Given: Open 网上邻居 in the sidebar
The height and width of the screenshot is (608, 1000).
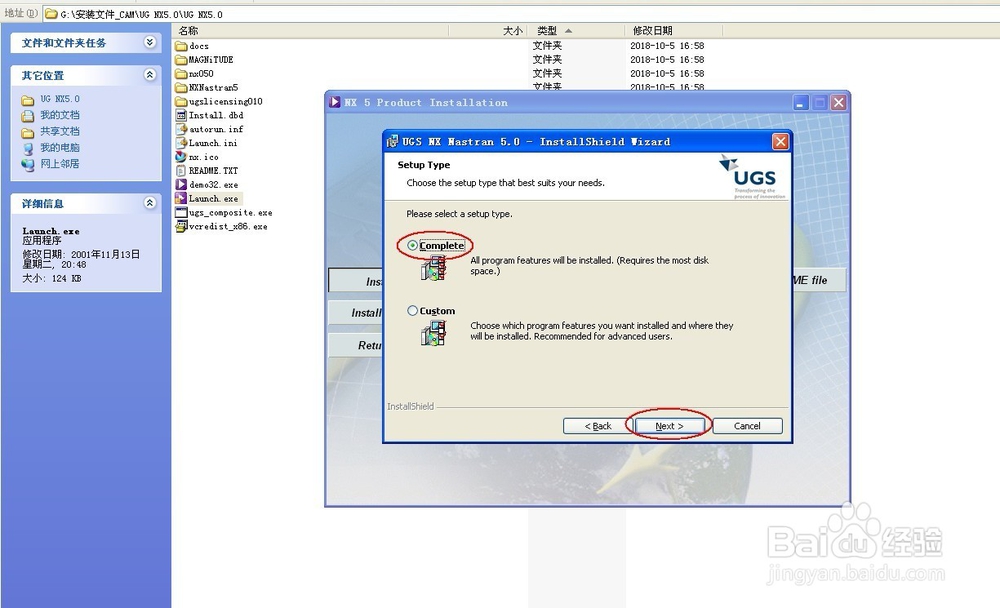Looking at the screenshot, I should pos(60,164).
